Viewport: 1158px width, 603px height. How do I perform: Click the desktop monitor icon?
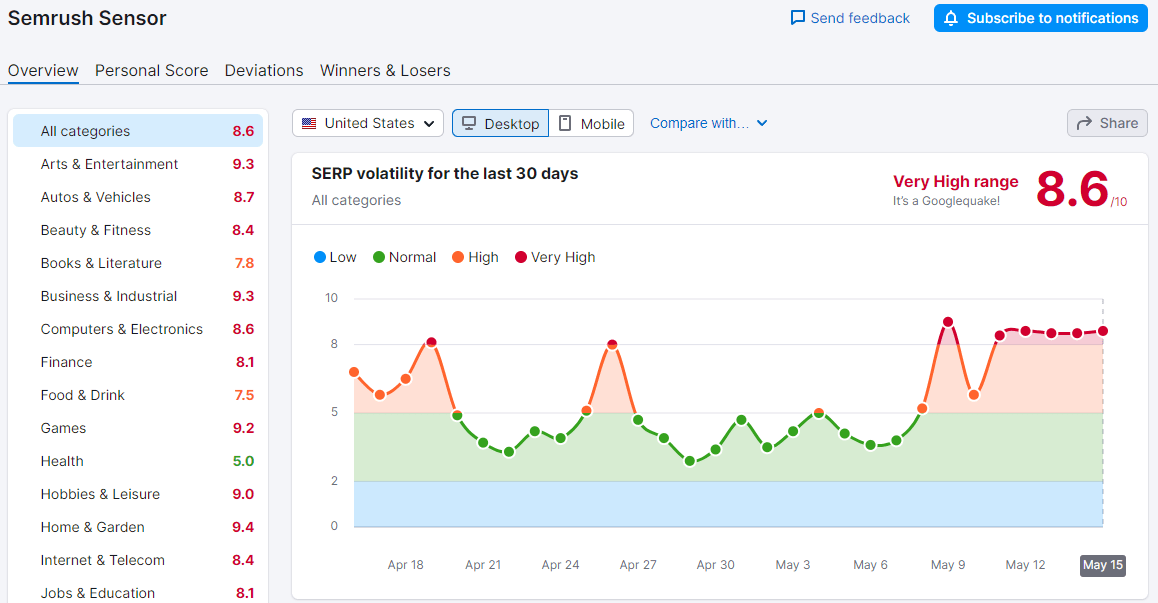469,123
